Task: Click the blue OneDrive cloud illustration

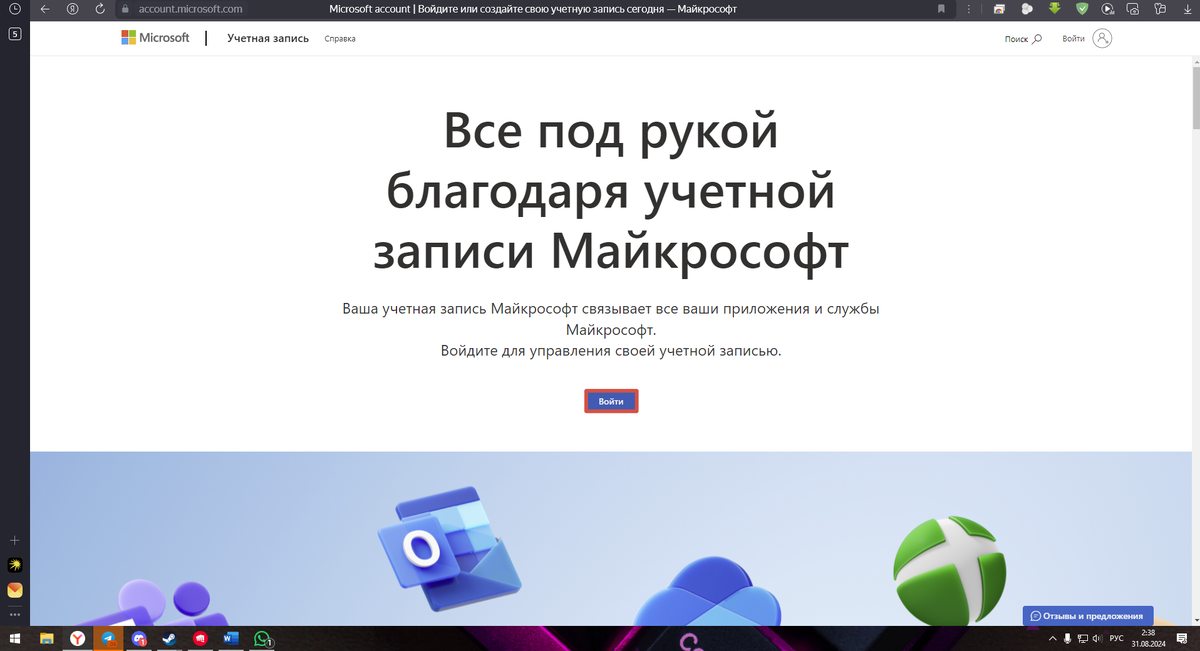Action: pos(709,590)
